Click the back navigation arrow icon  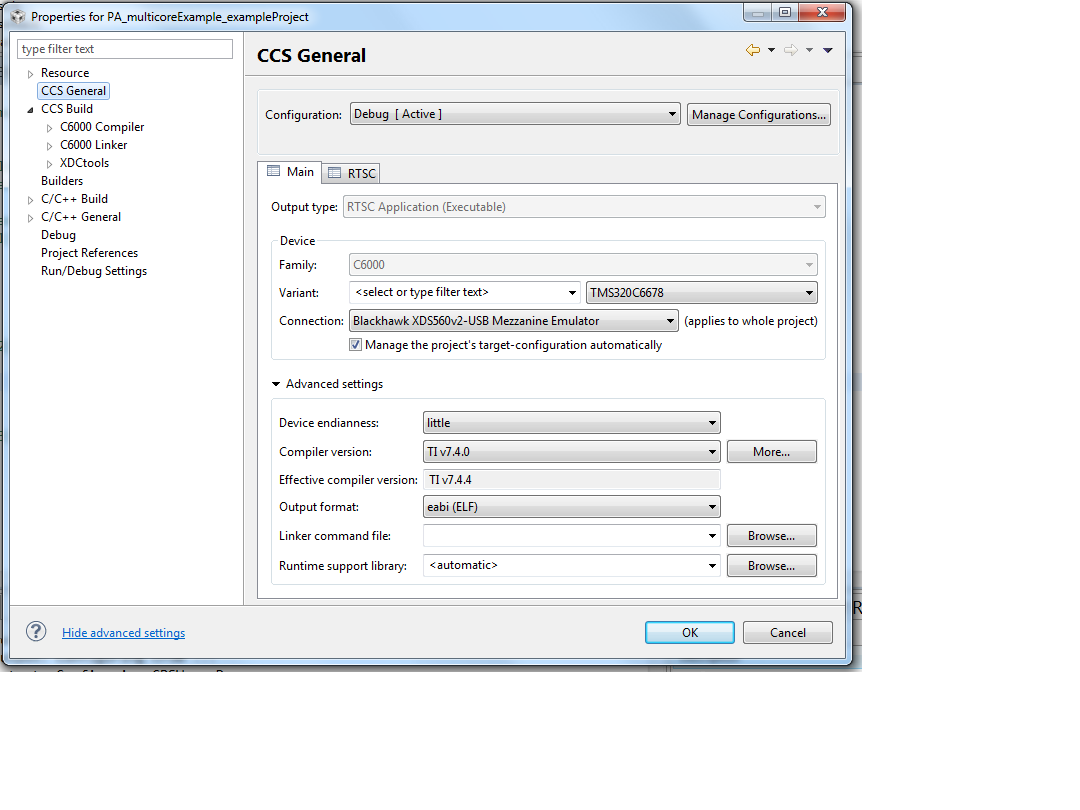pos(753,50)
